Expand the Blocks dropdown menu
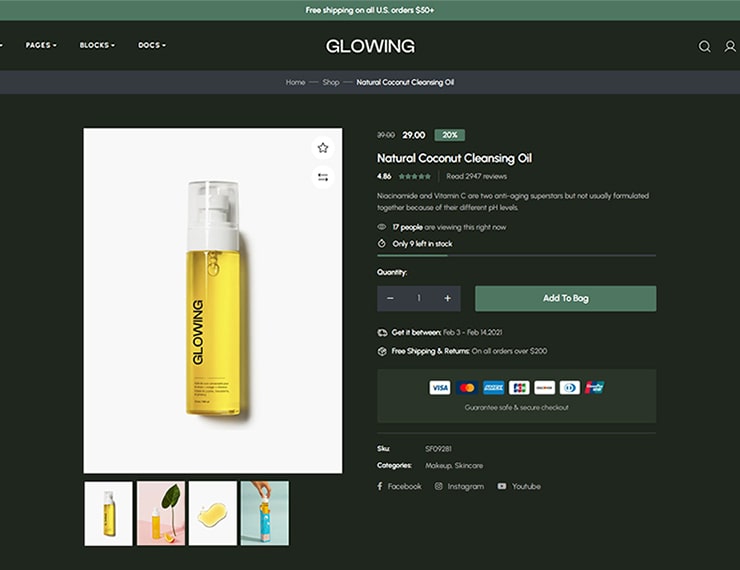This screenshot has width=740, height=570. [97, 45]
